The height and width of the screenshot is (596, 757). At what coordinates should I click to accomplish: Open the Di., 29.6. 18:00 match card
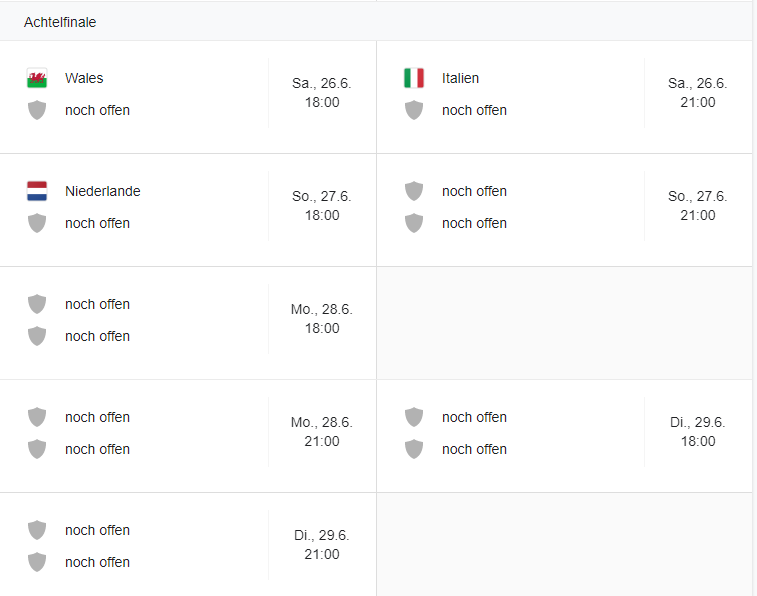(697, 432)
